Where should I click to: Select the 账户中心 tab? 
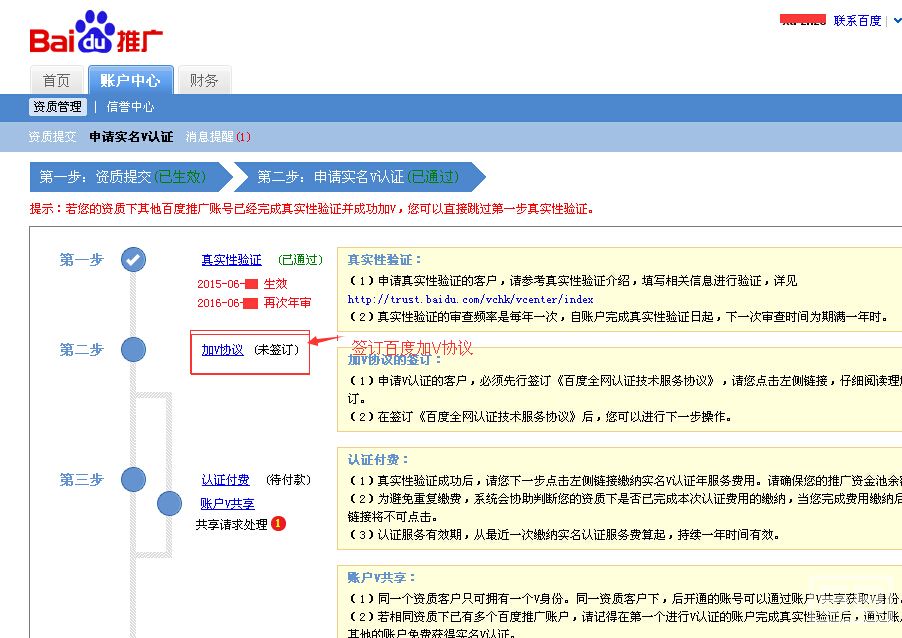click(x=131, y=80)
